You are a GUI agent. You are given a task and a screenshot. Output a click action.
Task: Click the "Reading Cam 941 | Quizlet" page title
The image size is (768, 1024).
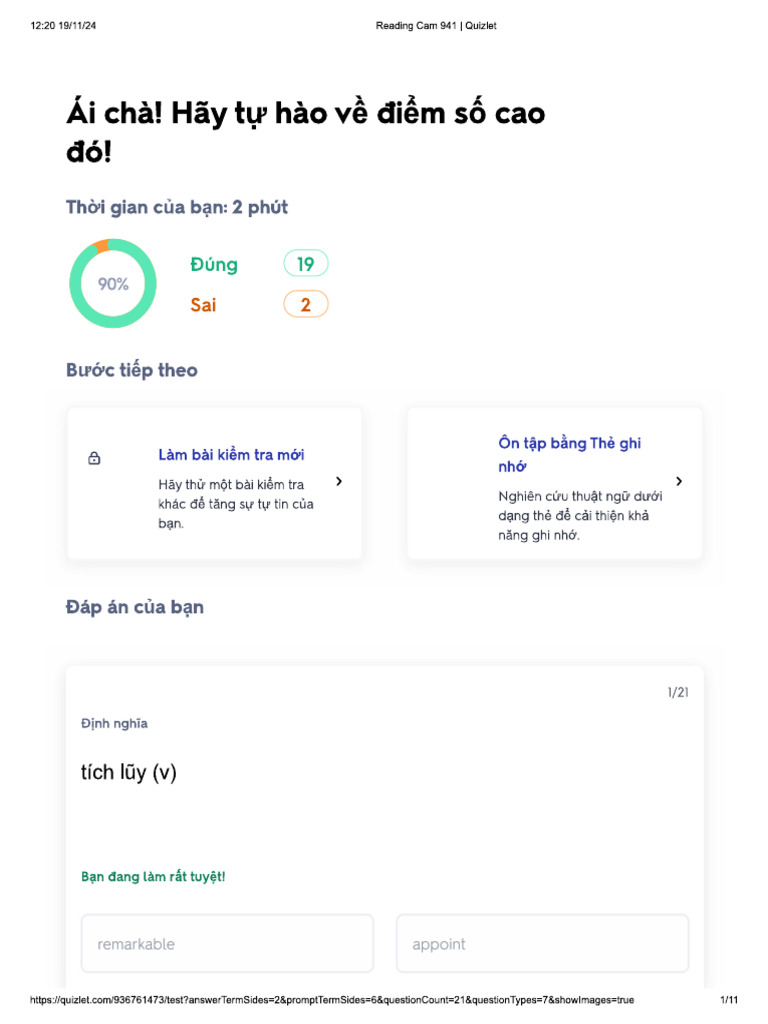tap(436, 26)
